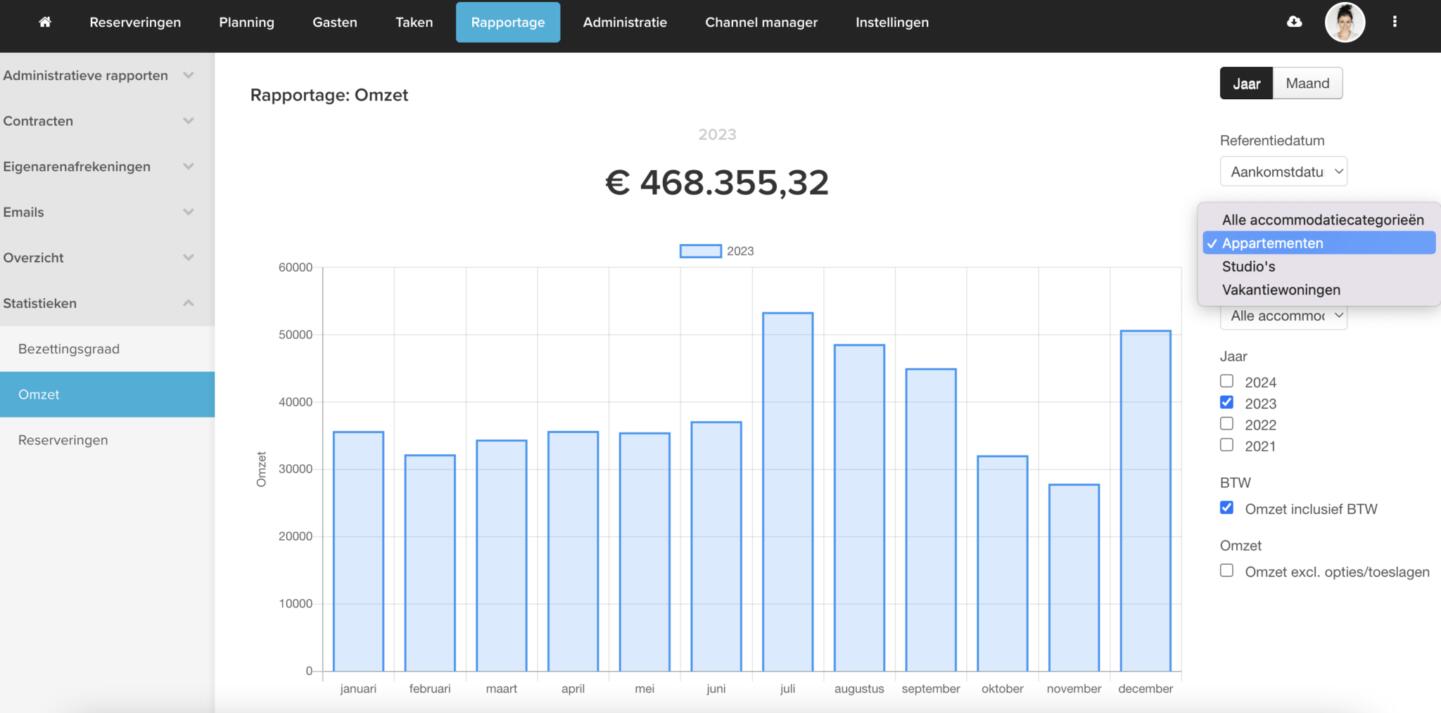Screen dimensions: 1441x713
Task: Collapse the Statistieken section chevron
Action: [188, 303]
